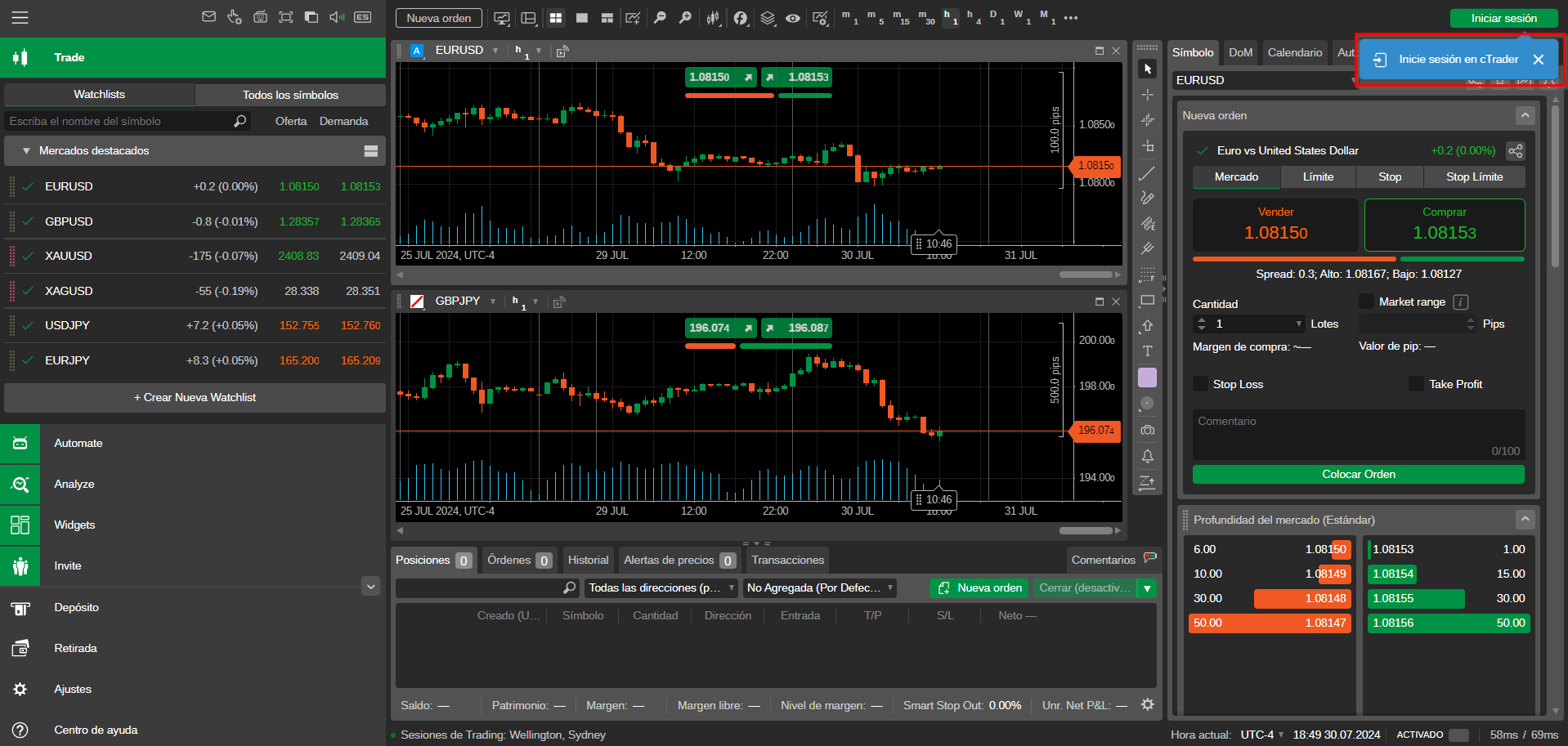Click the purple drawing color swatch
Viewport: 1568px width, 746px height.
click(x=1147, y=377)
